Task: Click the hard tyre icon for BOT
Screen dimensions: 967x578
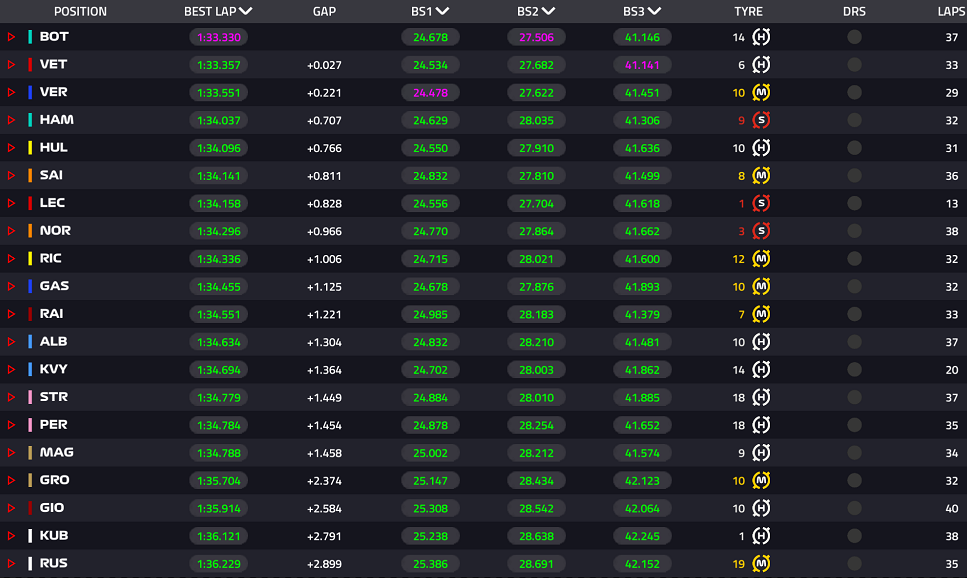Action: pos(761,37)
